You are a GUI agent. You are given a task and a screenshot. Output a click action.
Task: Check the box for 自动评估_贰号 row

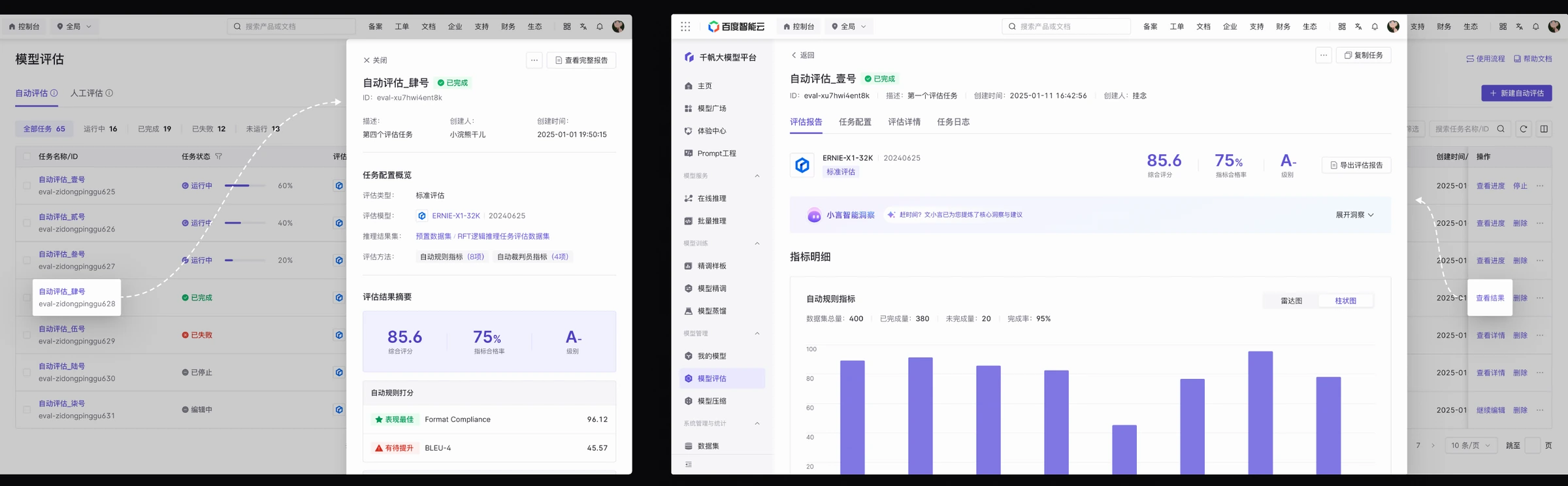click(27, 223)
